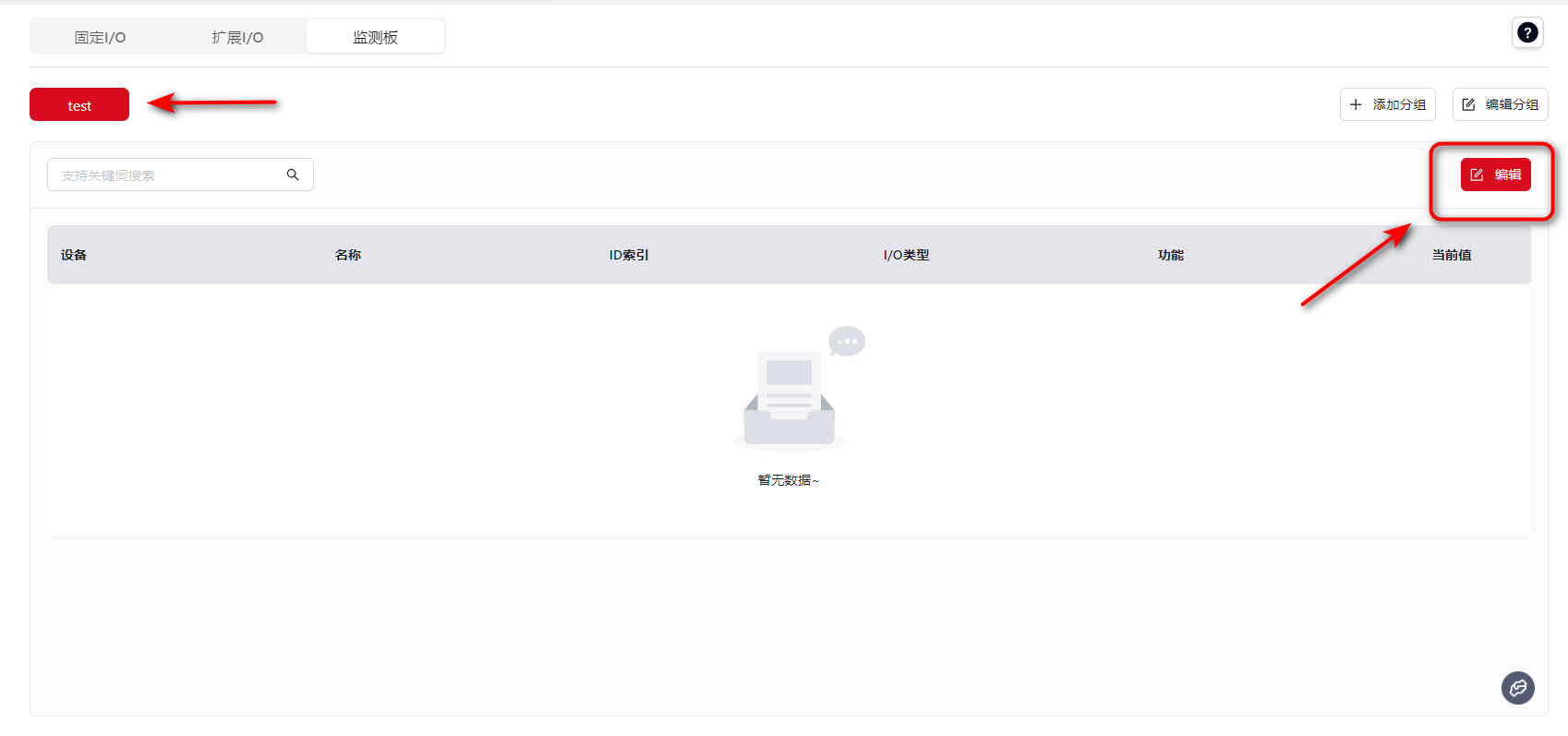Click the I/O类型 column header
The height and width of the screenshot is (736, 1568).
click(x=906, y=255)
